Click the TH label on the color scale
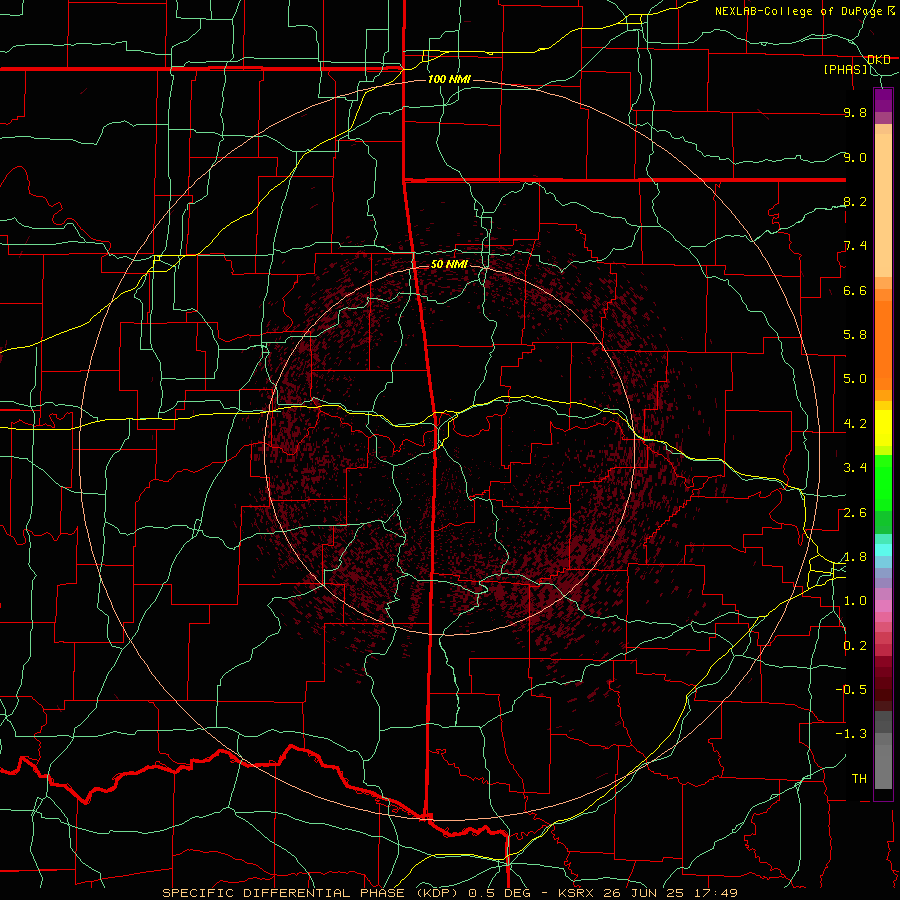900x900 pixels. [x=859, y=779]
